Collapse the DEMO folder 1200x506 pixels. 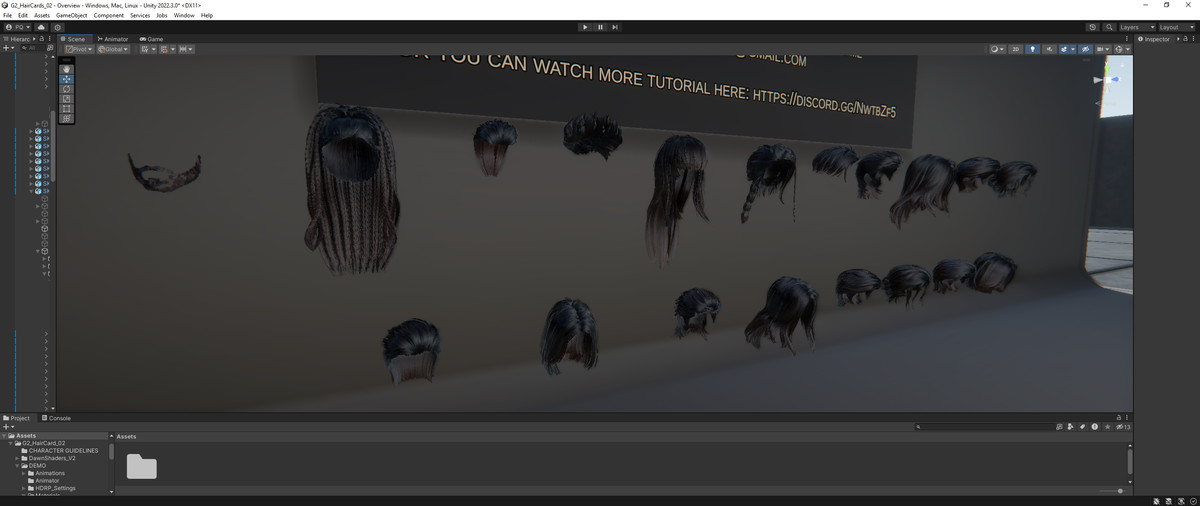[x=19, y=466]
